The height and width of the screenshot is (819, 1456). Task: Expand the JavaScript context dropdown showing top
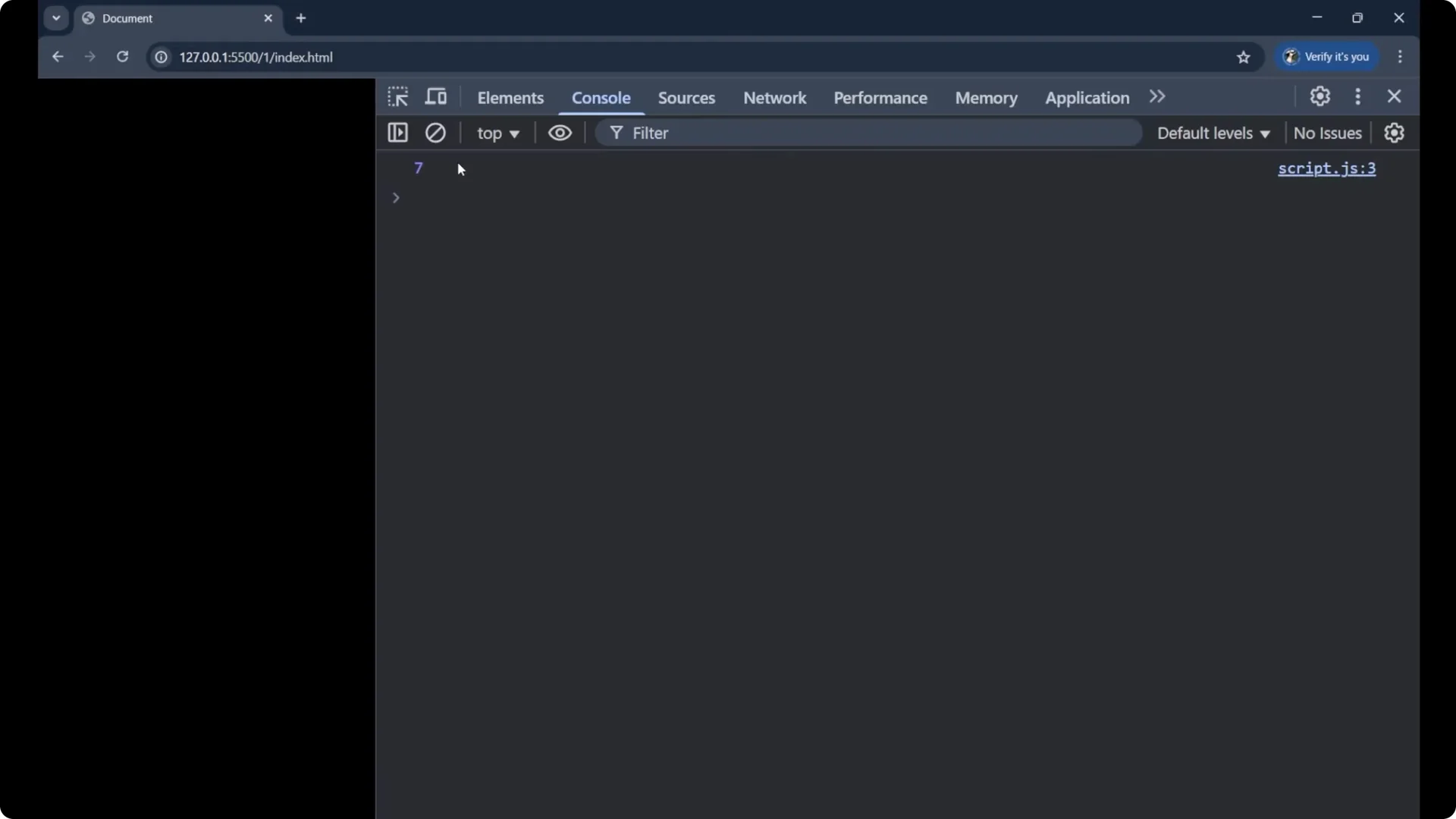pos(498,133)
